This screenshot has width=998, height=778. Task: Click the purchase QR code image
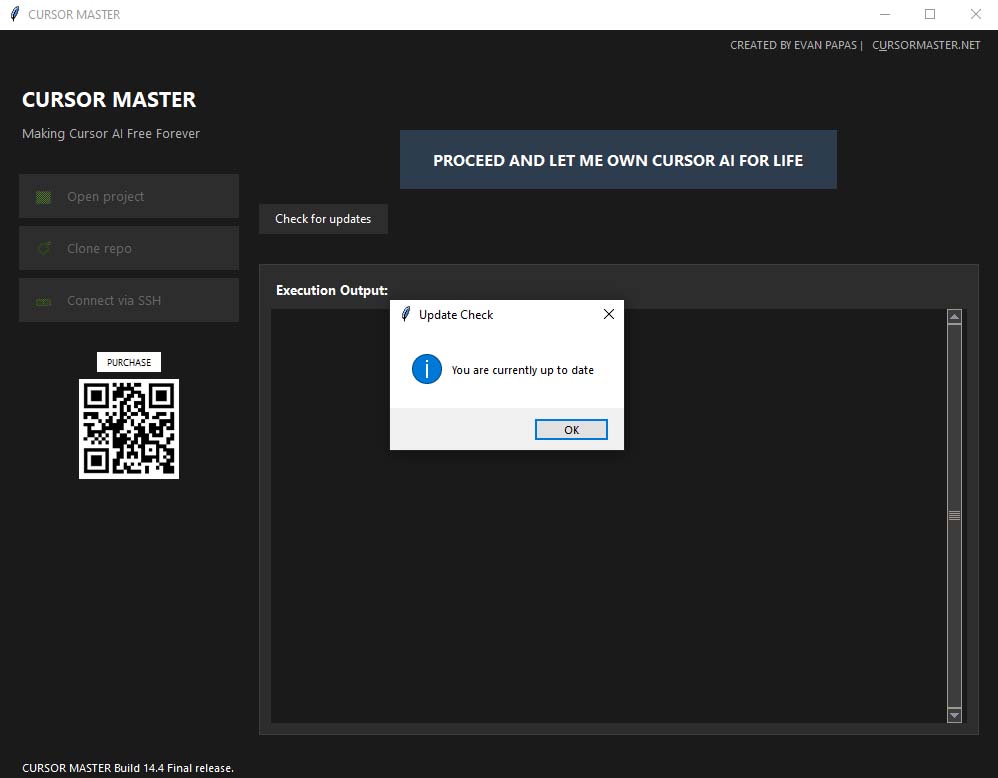(129, 429)
